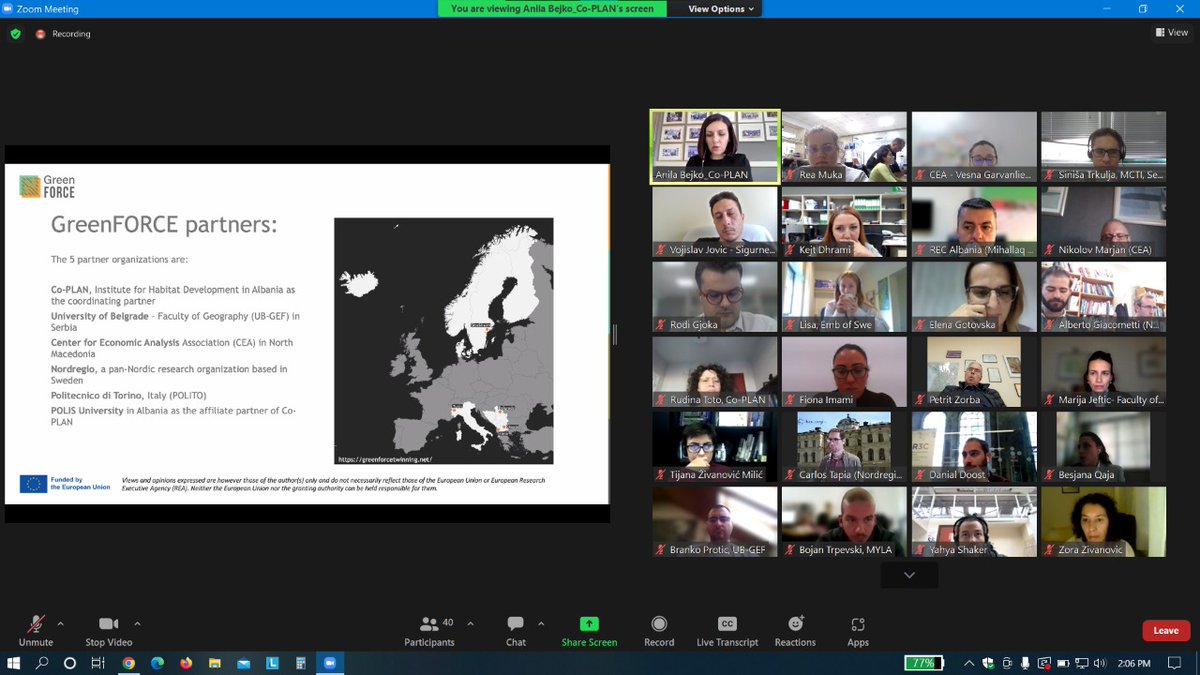Stop Video camera button
1200x675 pixels.
pyautogui.click(x=108, y=631)
